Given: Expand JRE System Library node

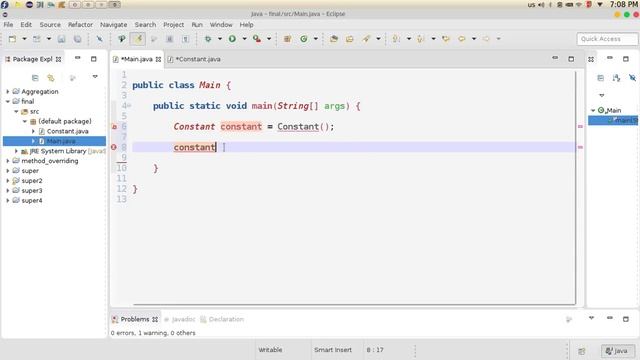Looking at the screenshot, I should [16, 151].
